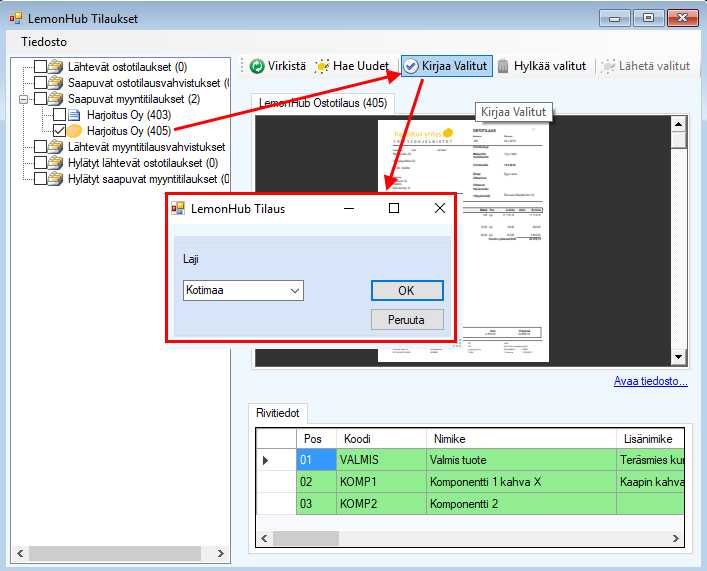Check the Saapuvat ostotilausvahvistukset checkbox
Image resolution: width=707 pixels, height=571 pixels.
[41, 83]
